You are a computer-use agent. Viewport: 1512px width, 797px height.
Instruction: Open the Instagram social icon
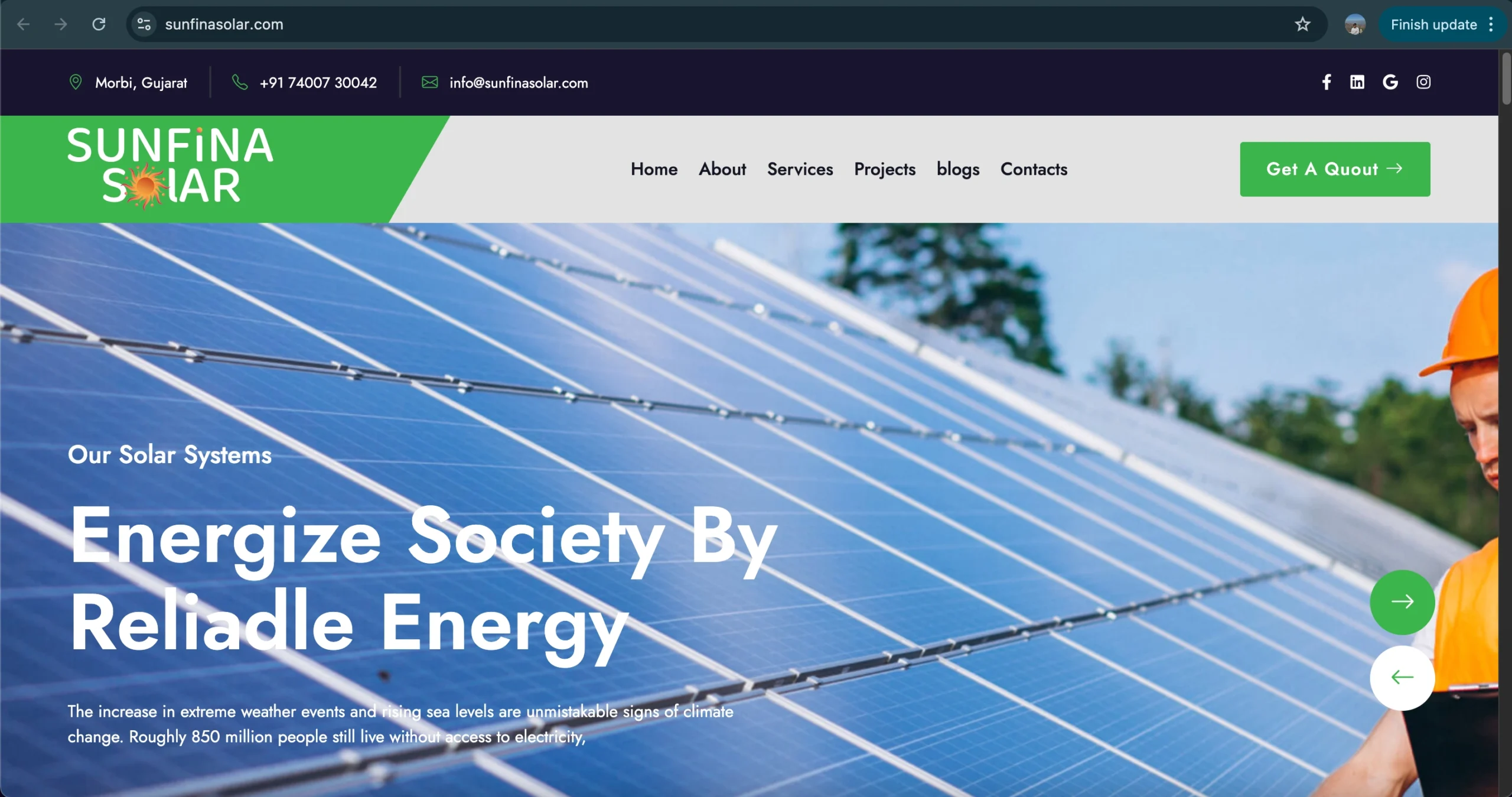pos(1423,82)
